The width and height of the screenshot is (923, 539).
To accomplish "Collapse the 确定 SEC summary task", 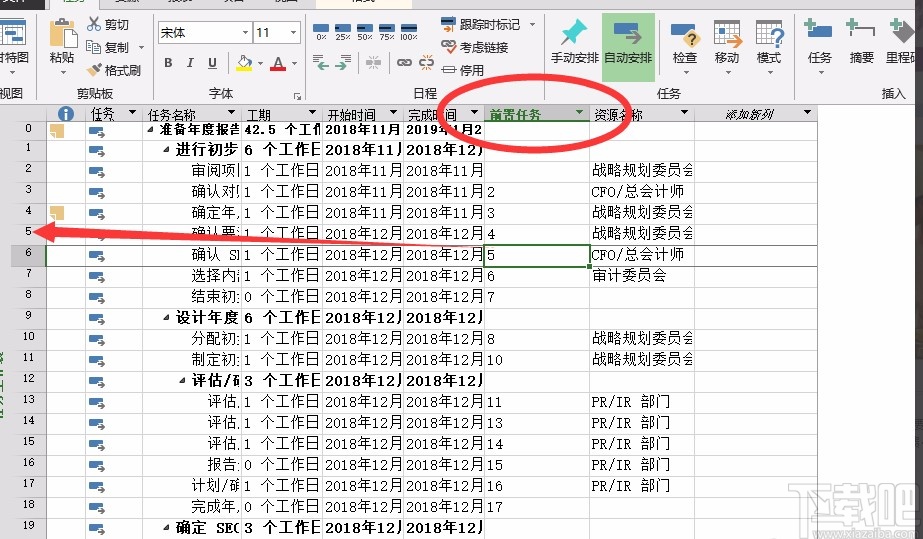I will click(167, 528).
